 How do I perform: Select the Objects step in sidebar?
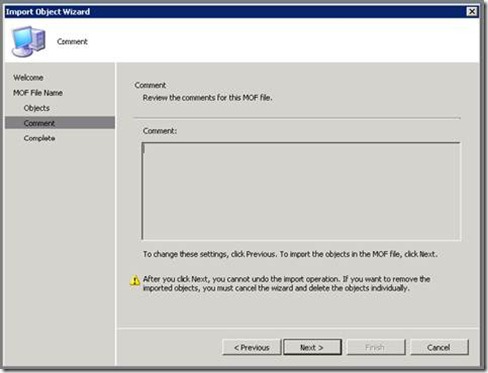click(x=37, y=108)
